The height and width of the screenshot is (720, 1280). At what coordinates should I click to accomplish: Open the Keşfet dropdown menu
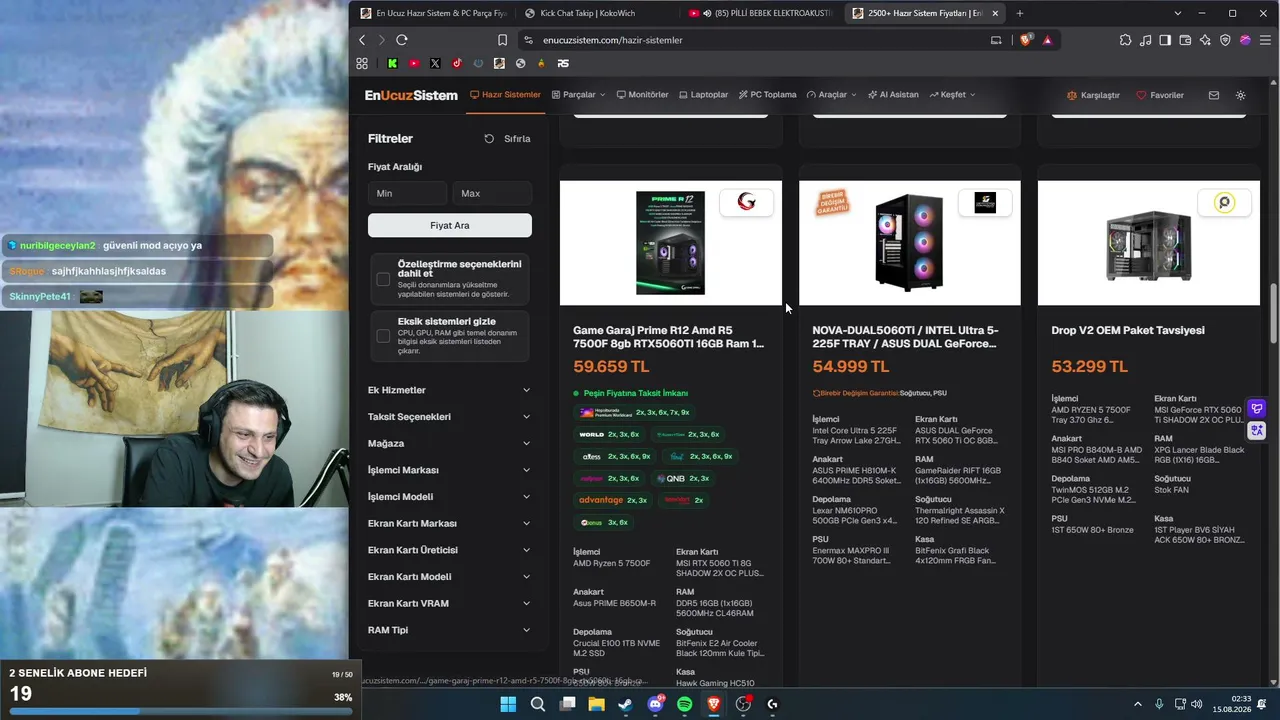coord(952,95)
